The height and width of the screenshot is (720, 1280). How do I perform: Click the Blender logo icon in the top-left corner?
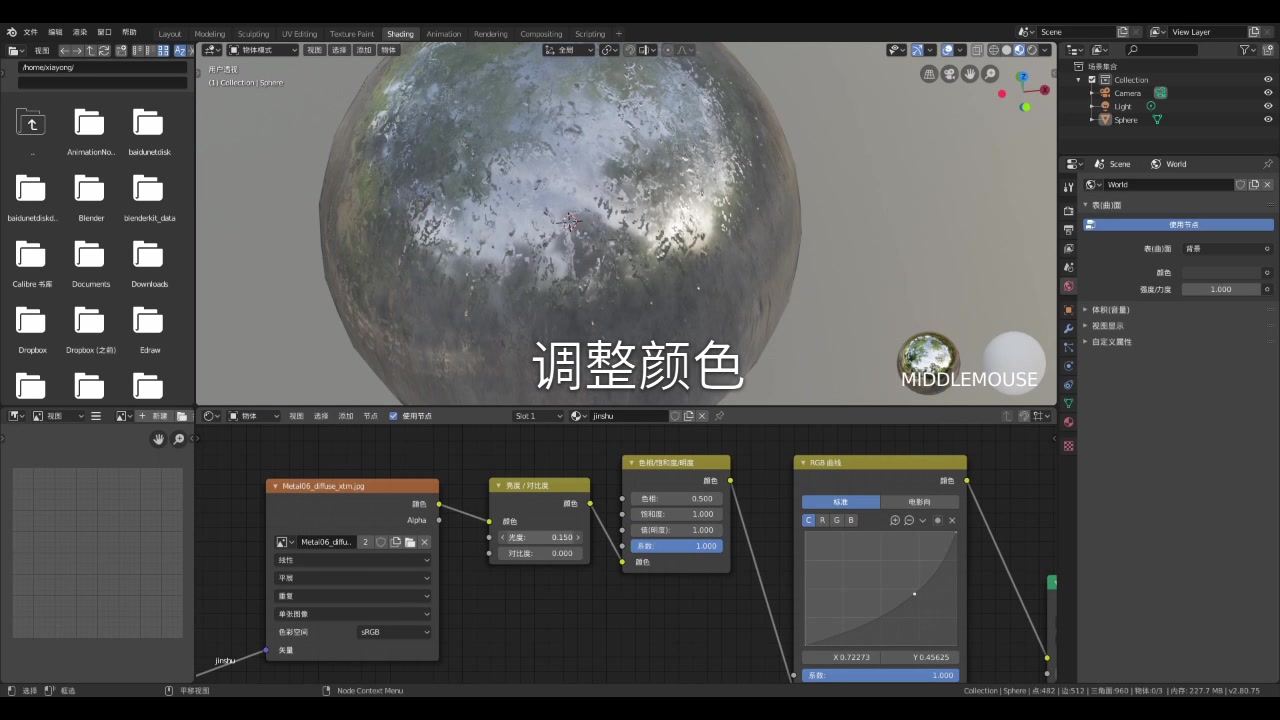[x=11, y=31]
